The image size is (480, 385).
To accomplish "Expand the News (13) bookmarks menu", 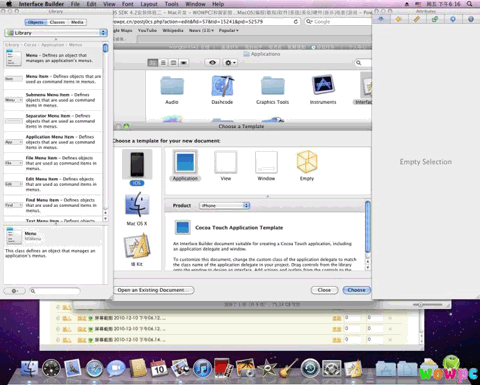I will click(x=201, y=30).
